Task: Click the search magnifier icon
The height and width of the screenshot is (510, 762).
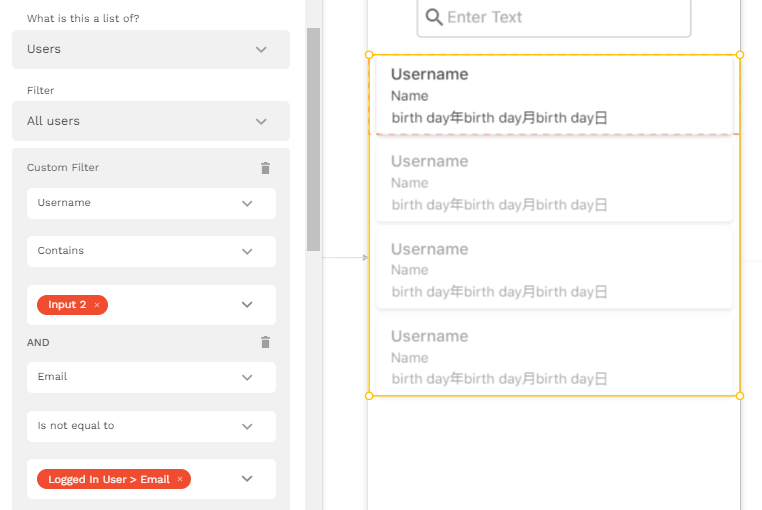Action: coord(434,17)
